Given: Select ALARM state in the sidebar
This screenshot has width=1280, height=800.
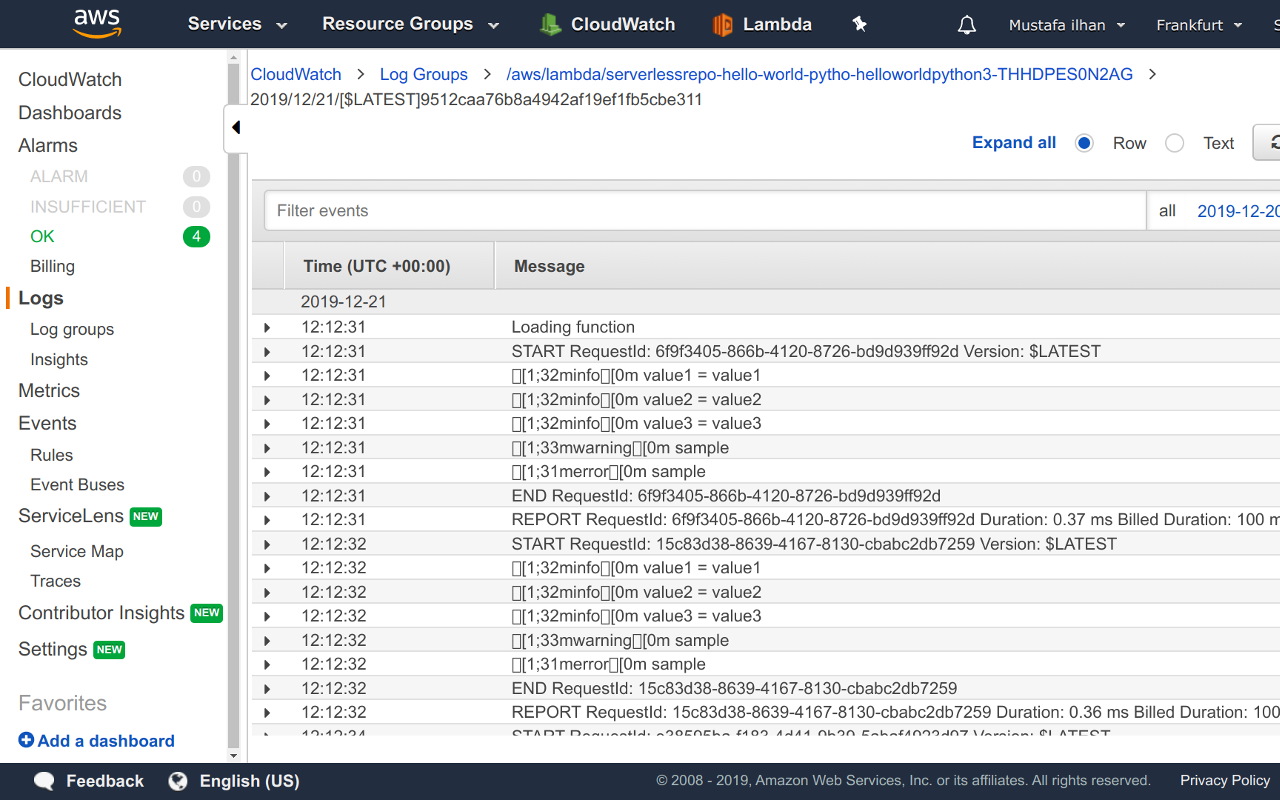Looking at the screenshot, I should pyautogui.click(x=59, y=177).
